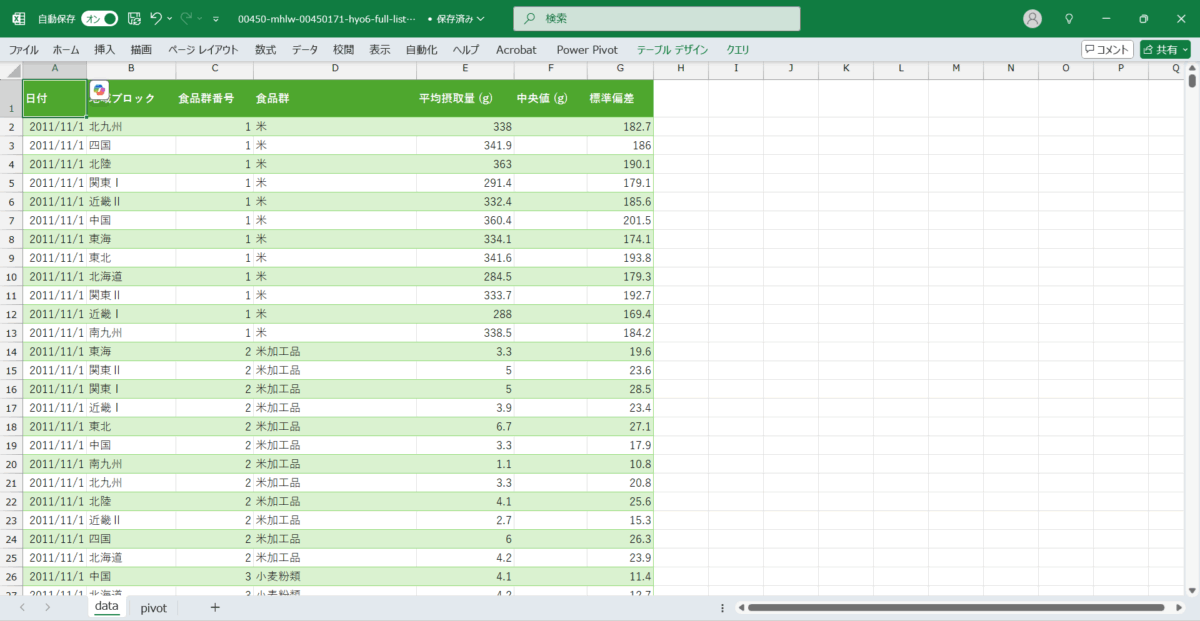Click the 検索 search box
1200x621 pixels.
tap(657, 19)
